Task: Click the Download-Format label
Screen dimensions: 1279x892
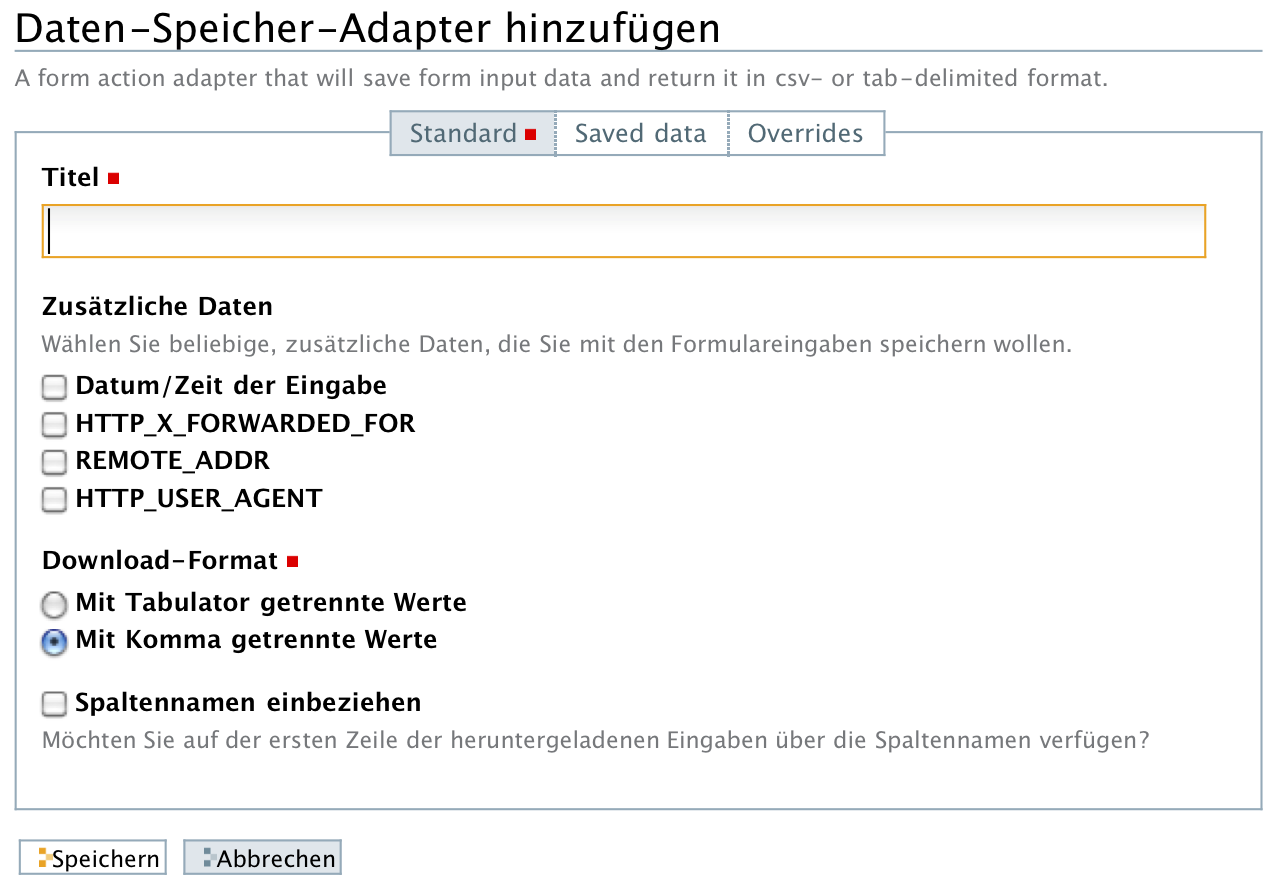Action: (160, 560)
